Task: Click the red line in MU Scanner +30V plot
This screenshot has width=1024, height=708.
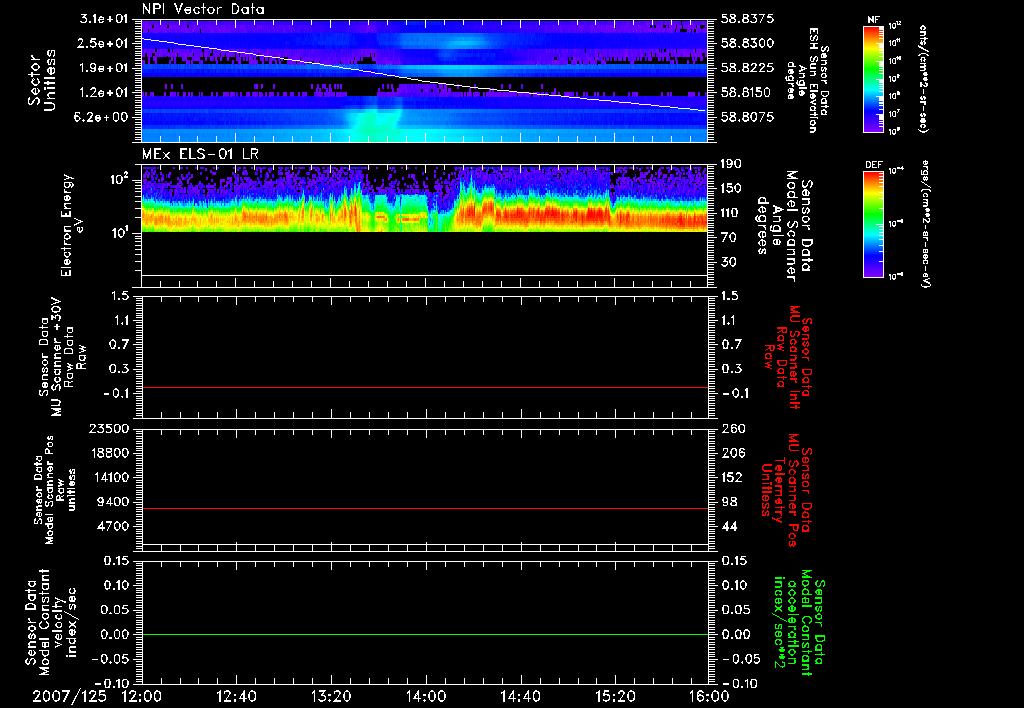Action: pyautogui.click(x=425, y=387)
